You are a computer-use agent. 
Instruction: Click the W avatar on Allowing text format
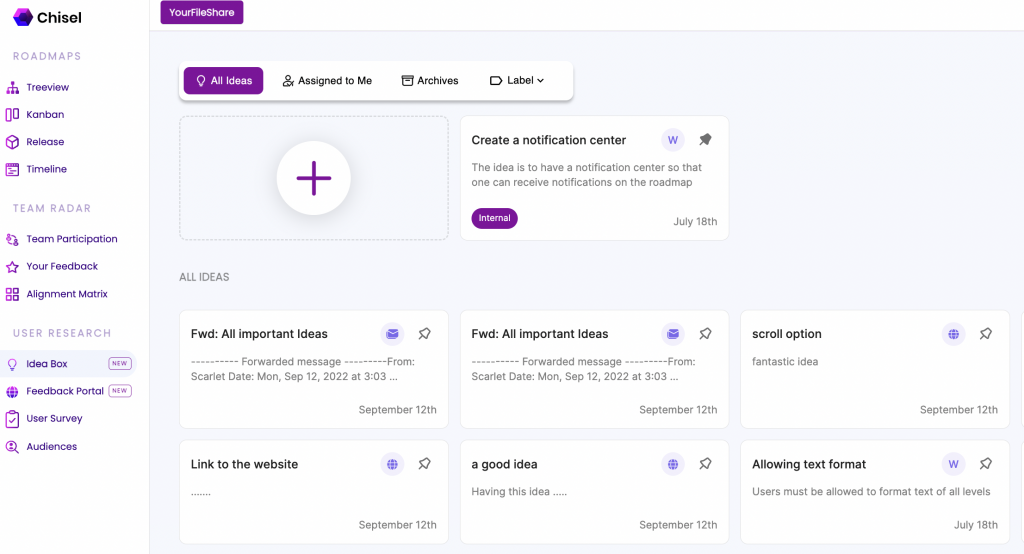coord(953,464)
